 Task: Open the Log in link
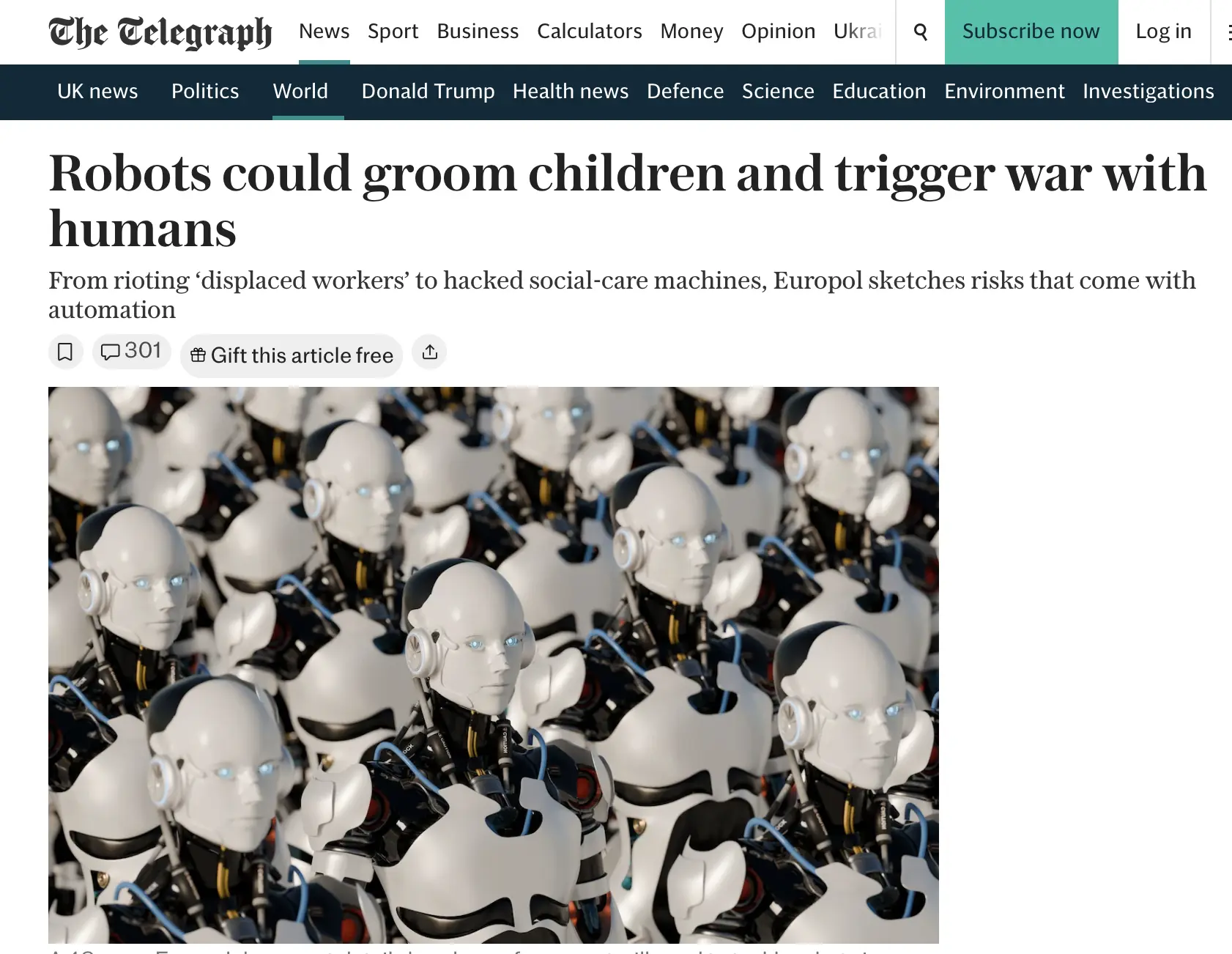pyautogui.click(x=1163, y=32)
